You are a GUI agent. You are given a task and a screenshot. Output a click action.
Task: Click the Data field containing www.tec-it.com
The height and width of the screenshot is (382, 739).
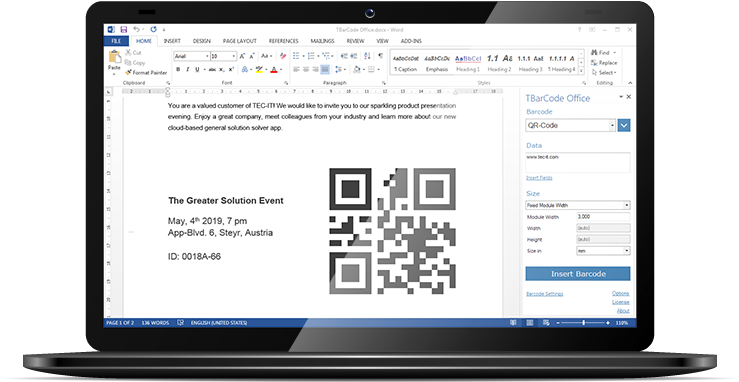[578, 163]
